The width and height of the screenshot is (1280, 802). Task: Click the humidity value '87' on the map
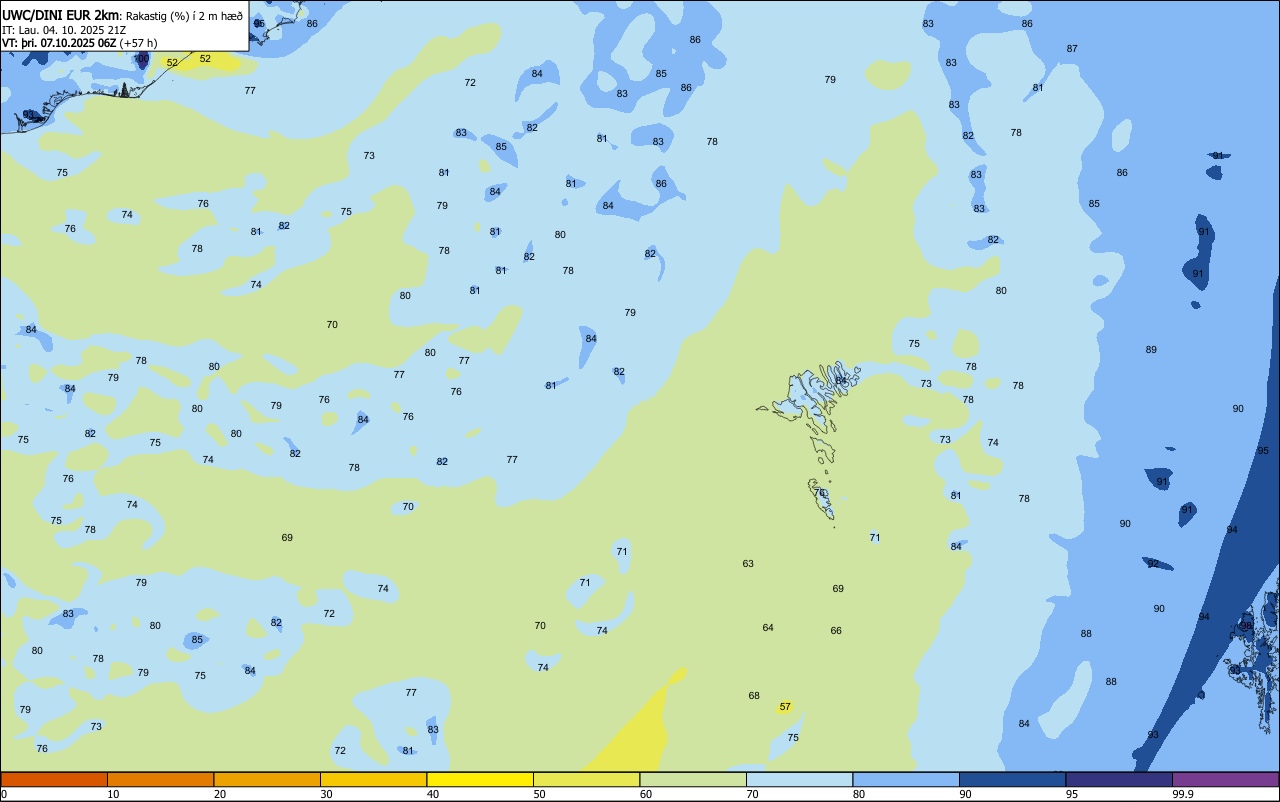click(1072, 49)
